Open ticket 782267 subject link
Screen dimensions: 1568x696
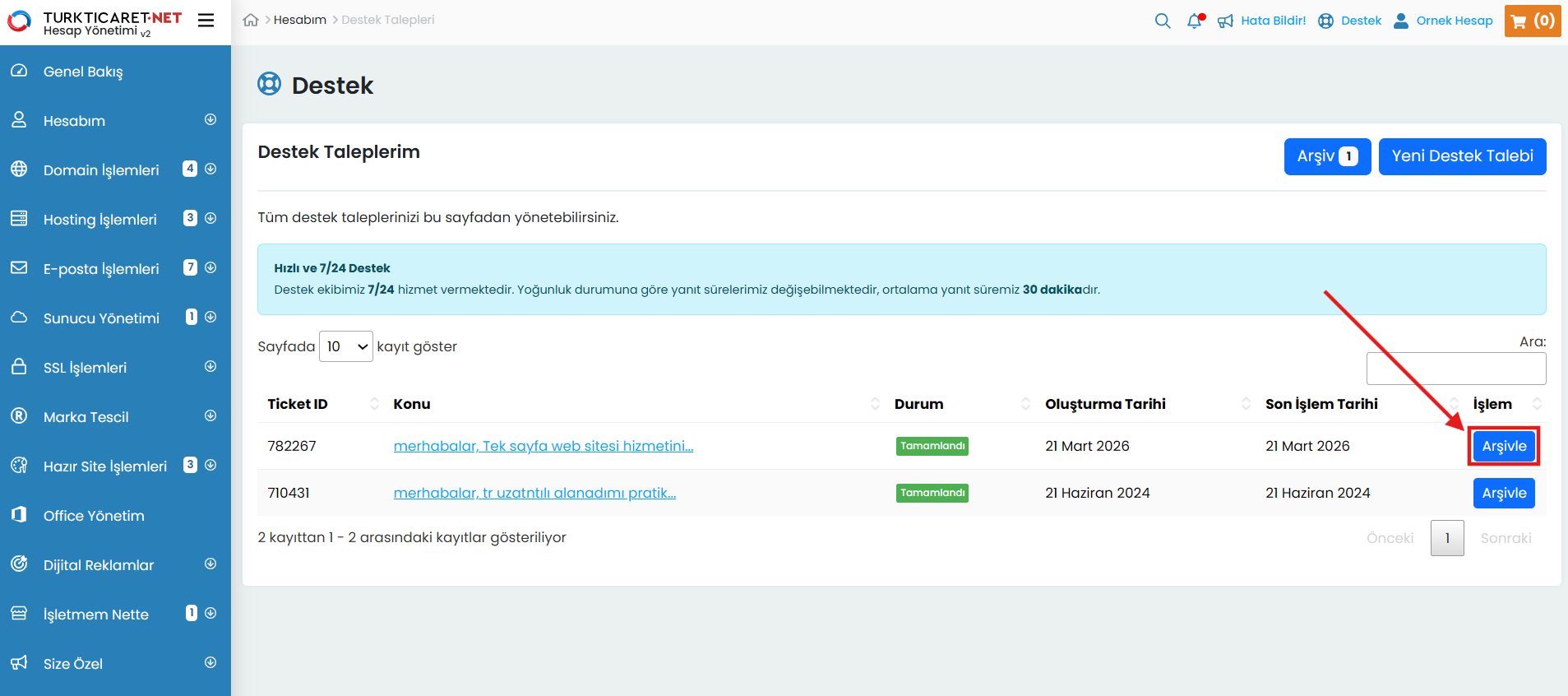click(543, 446)
